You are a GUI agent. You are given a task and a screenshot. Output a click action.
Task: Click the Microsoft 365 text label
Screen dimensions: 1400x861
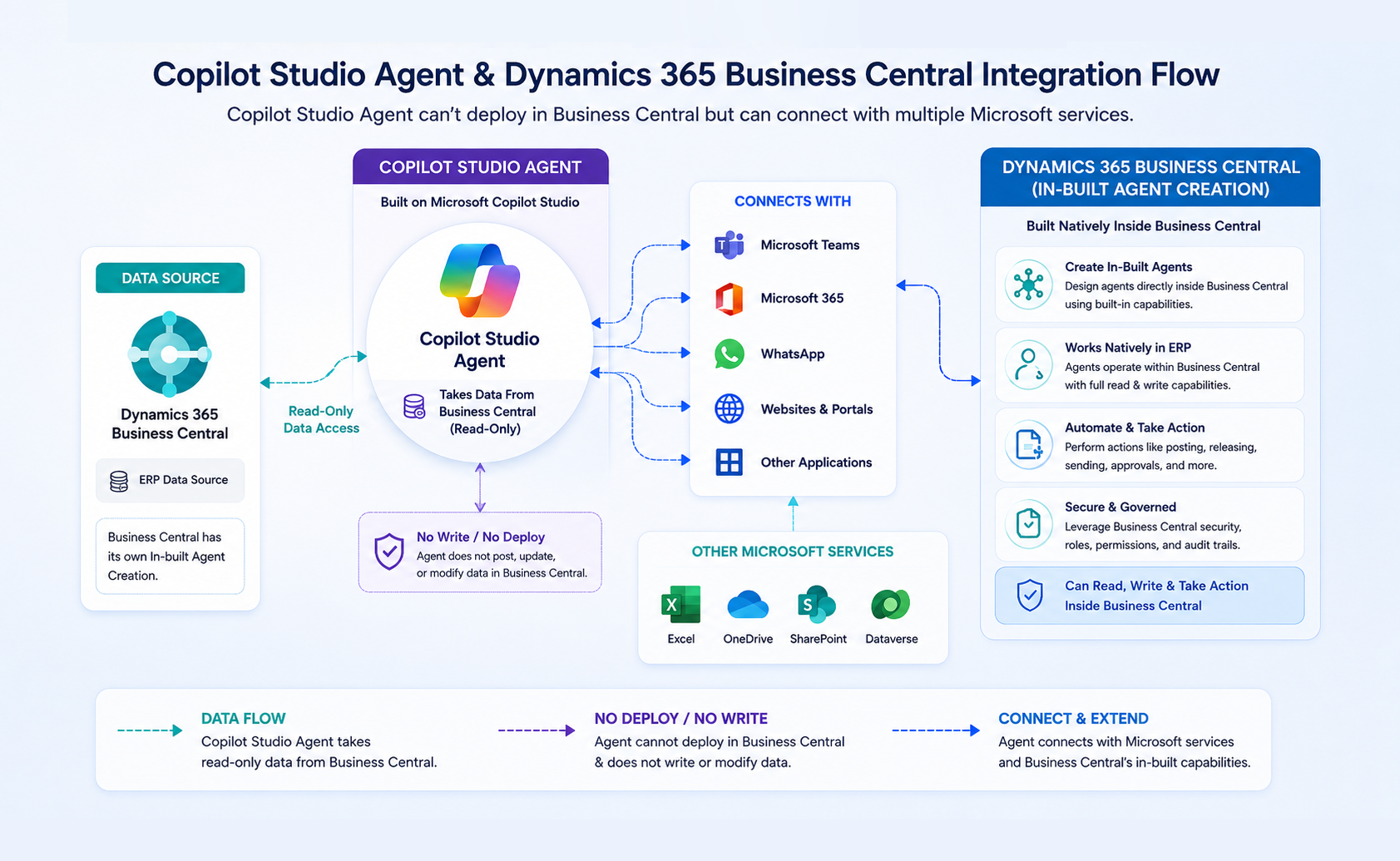[802, 299]
